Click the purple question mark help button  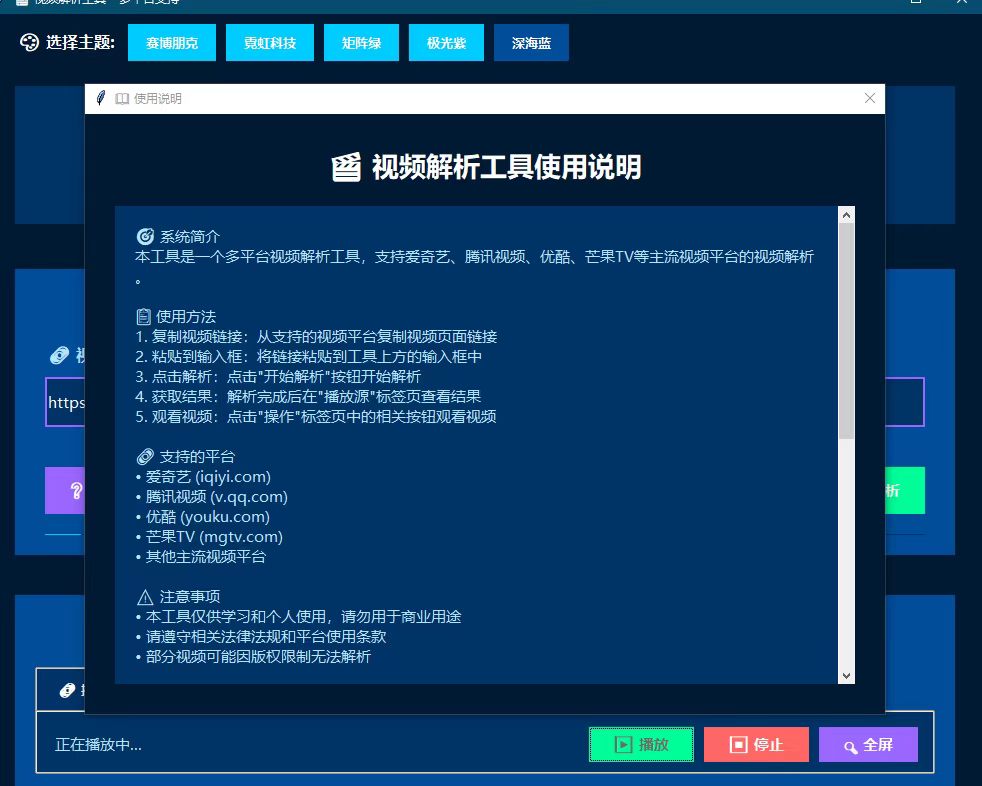click(x=65, y=490)
